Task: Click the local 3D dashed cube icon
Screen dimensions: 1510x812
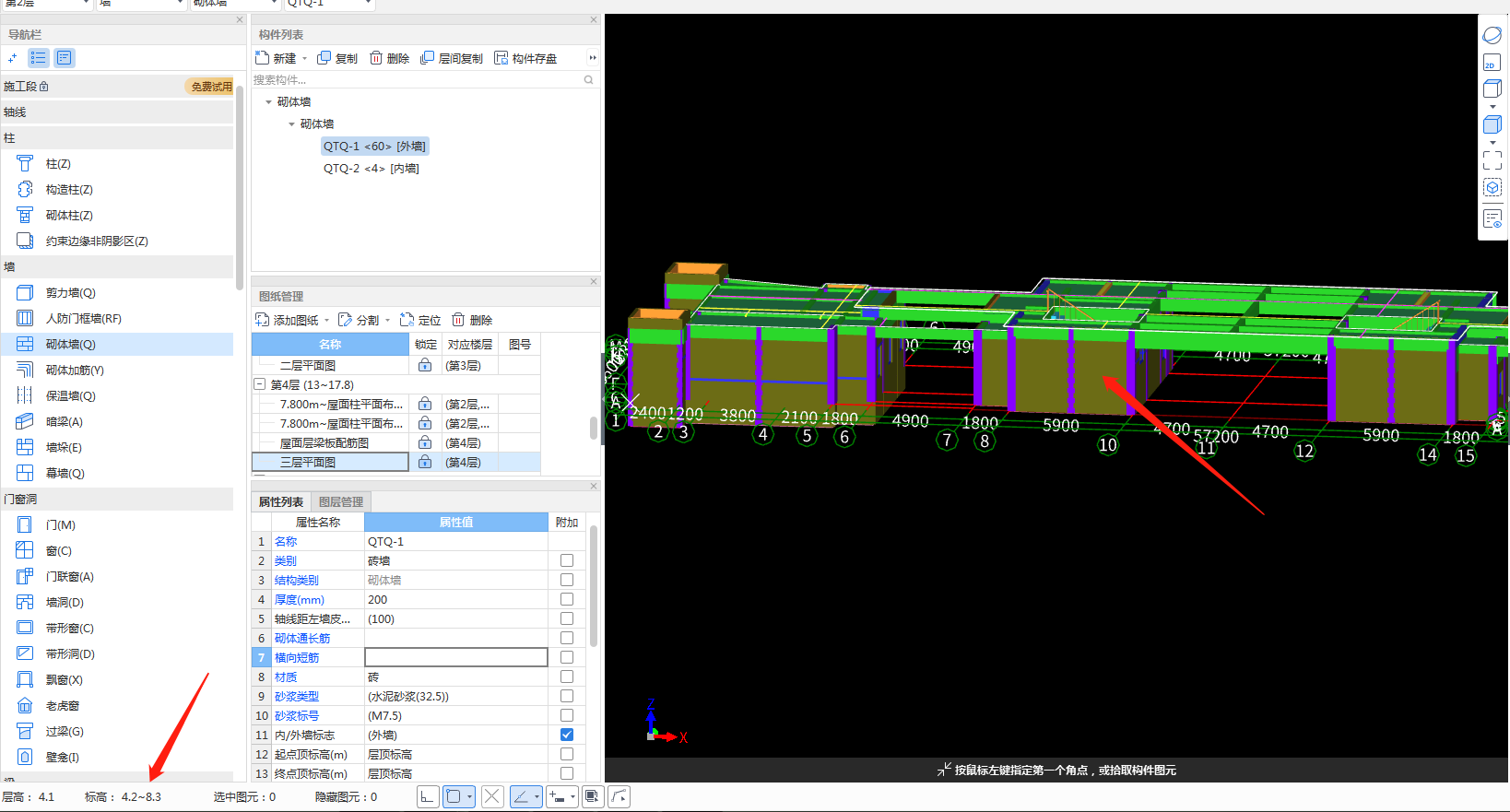Action: click(1492, 188)
